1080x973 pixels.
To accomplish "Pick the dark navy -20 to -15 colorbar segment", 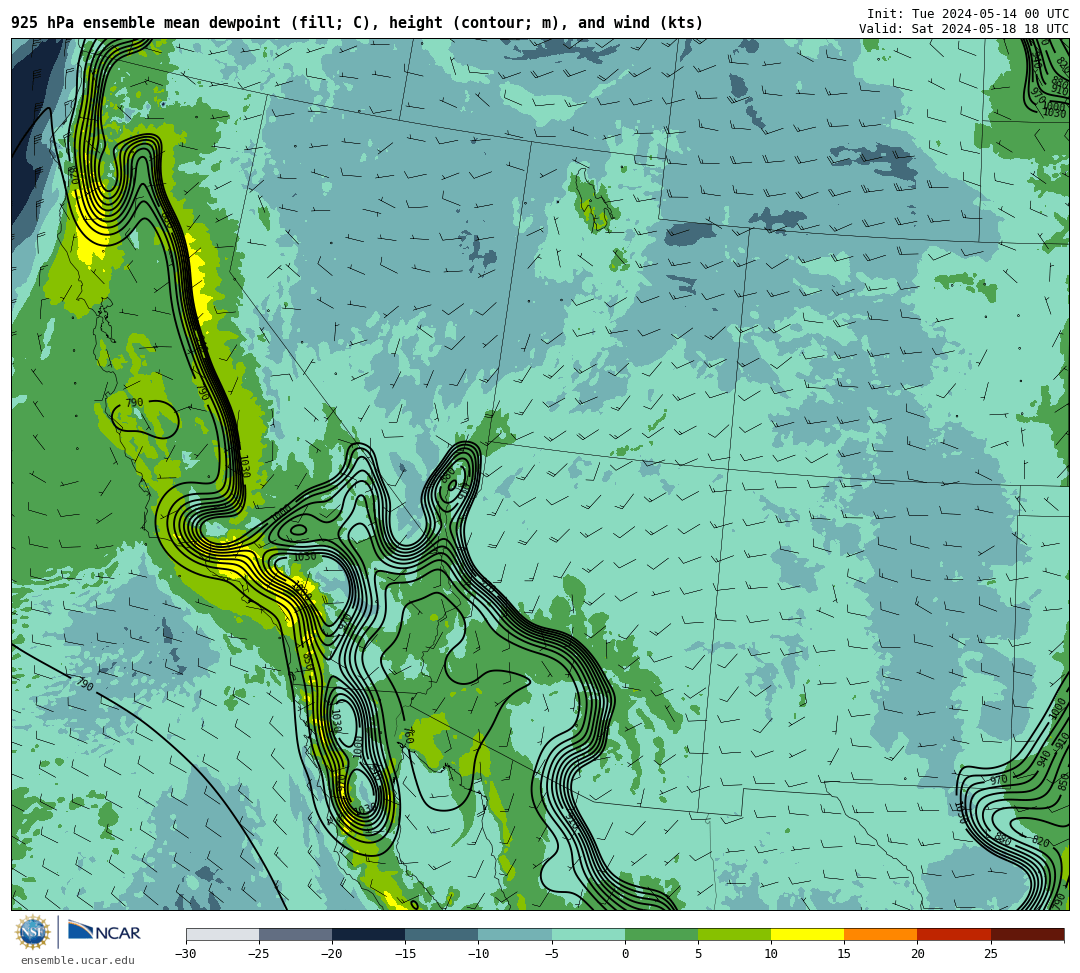I will (368, 934).
